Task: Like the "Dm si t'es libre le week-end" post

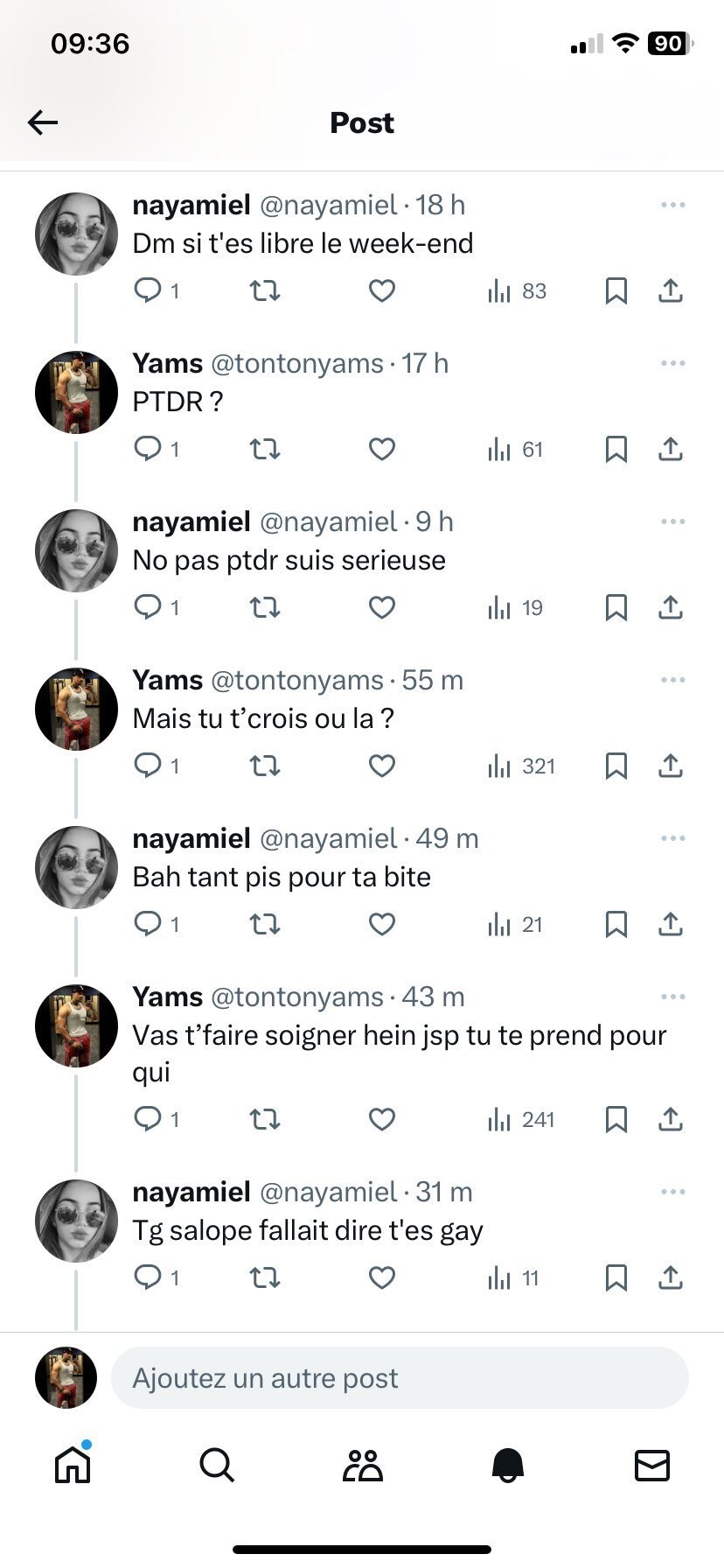Action: (x=382, y=290)
